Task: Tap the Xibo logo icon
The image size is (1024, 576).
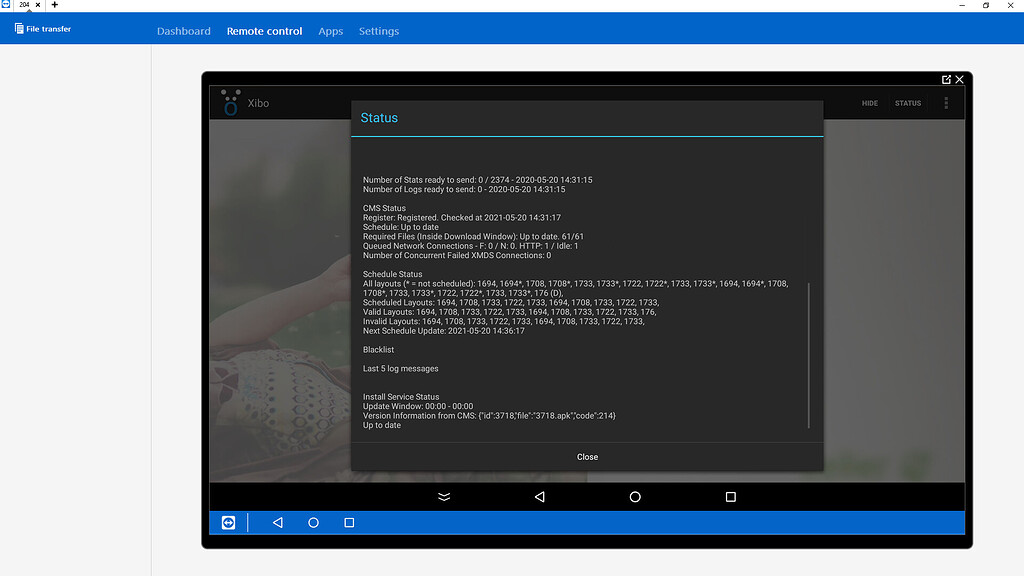Action: pyautogui.click(x=231, y=102)
